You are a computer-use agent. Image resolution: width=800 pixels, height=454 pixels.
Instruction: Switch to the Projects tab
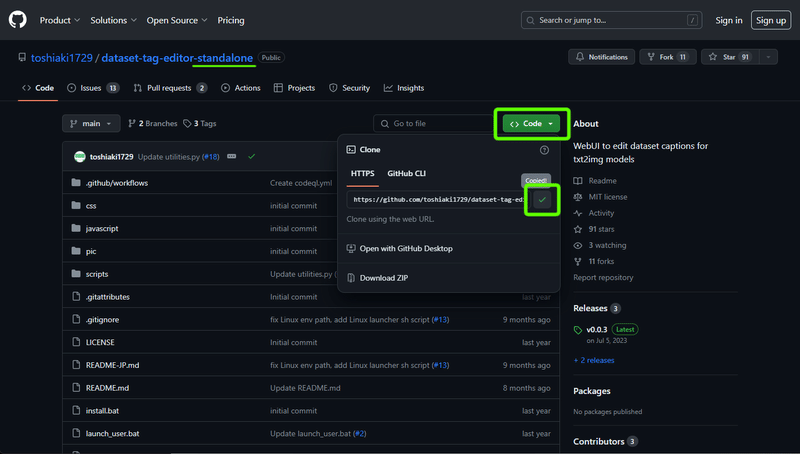click(294, 88)
